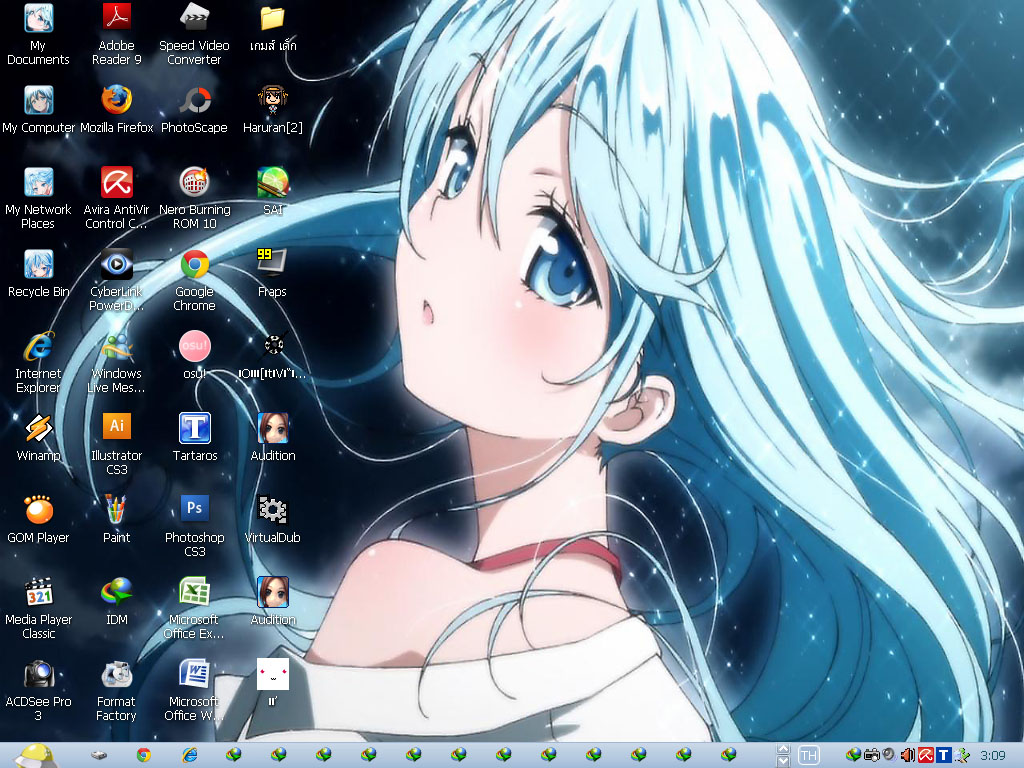Screen dimensions: 1024x768
Task: Click the taskbar scroll down arrow
Action: (784, 761)
